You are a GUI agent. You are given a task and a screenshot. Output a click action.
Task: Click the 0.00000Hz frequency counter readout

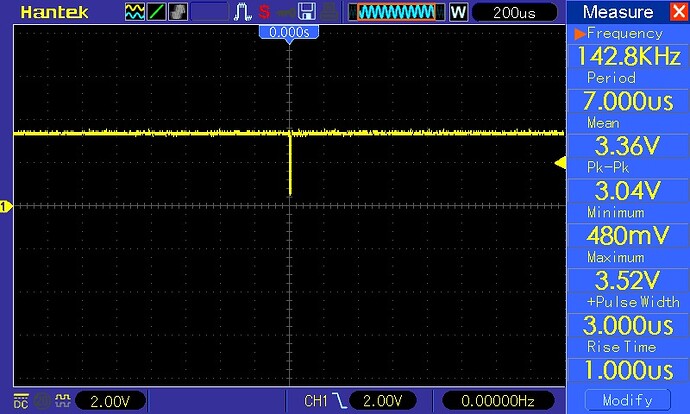pos(498,401)
